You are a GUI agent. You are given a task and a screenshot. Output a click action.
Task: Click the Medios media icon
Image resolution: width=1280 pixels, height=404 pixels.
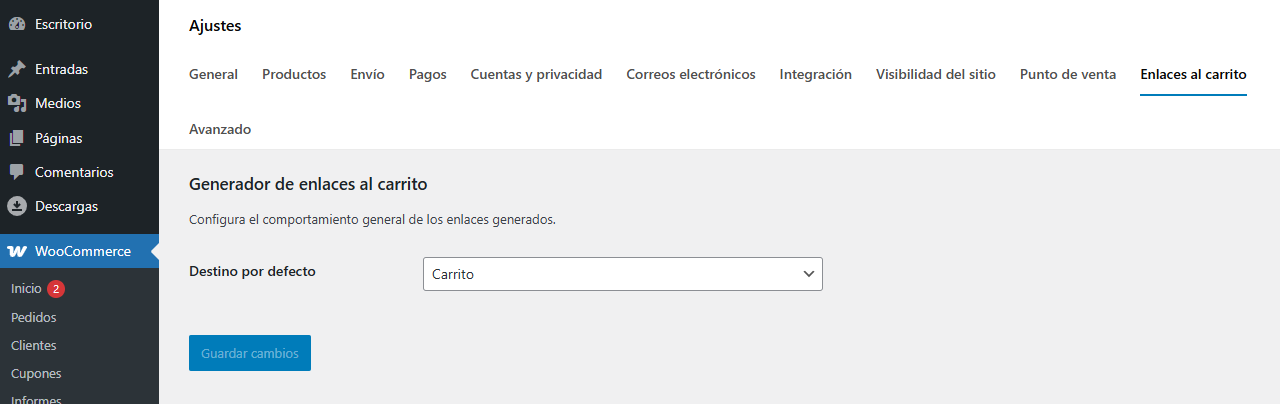[16, 103]
